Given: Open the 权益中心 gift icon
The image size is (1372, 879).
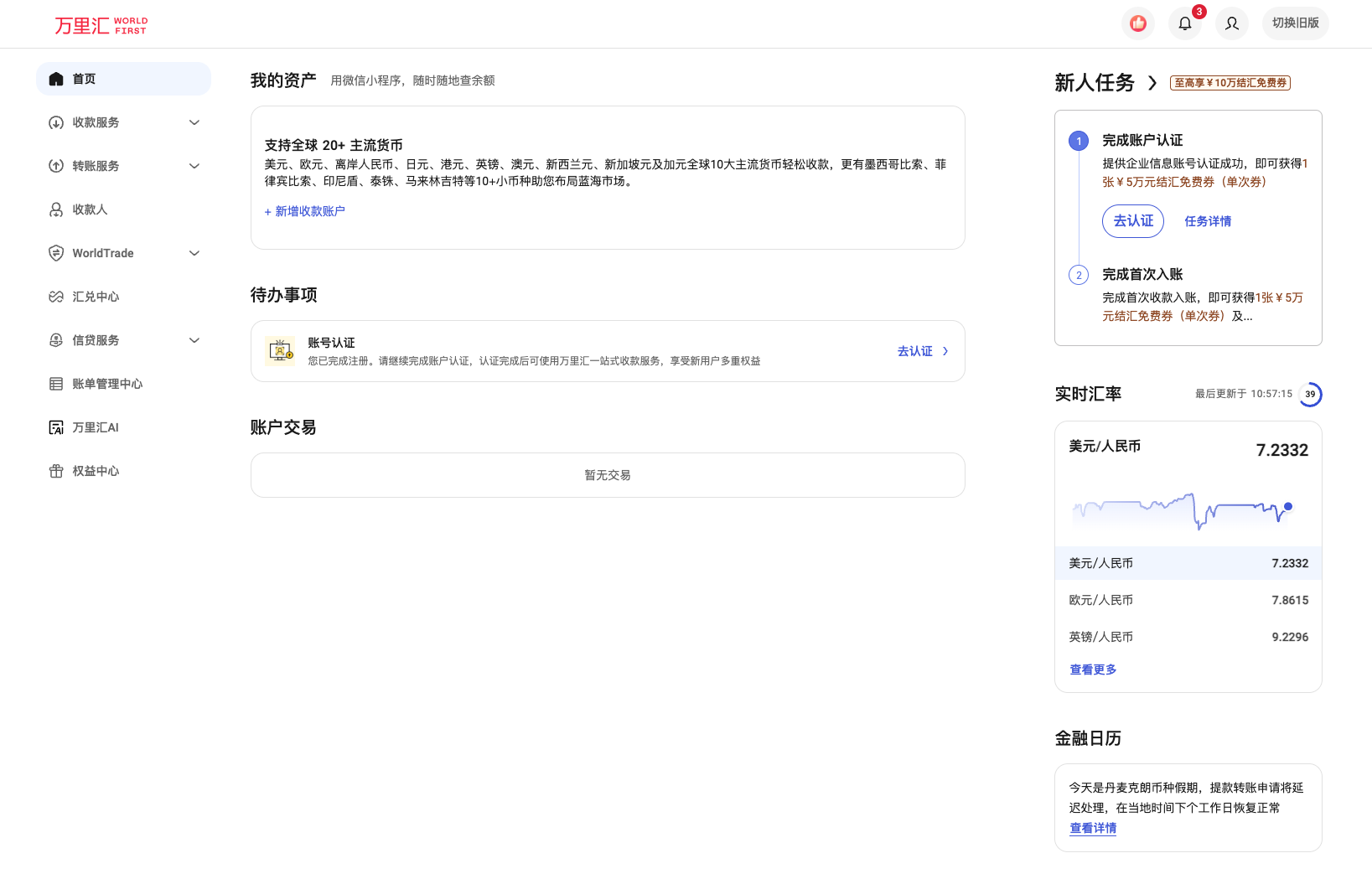Looking at the screenshot, I should point(55,471).
